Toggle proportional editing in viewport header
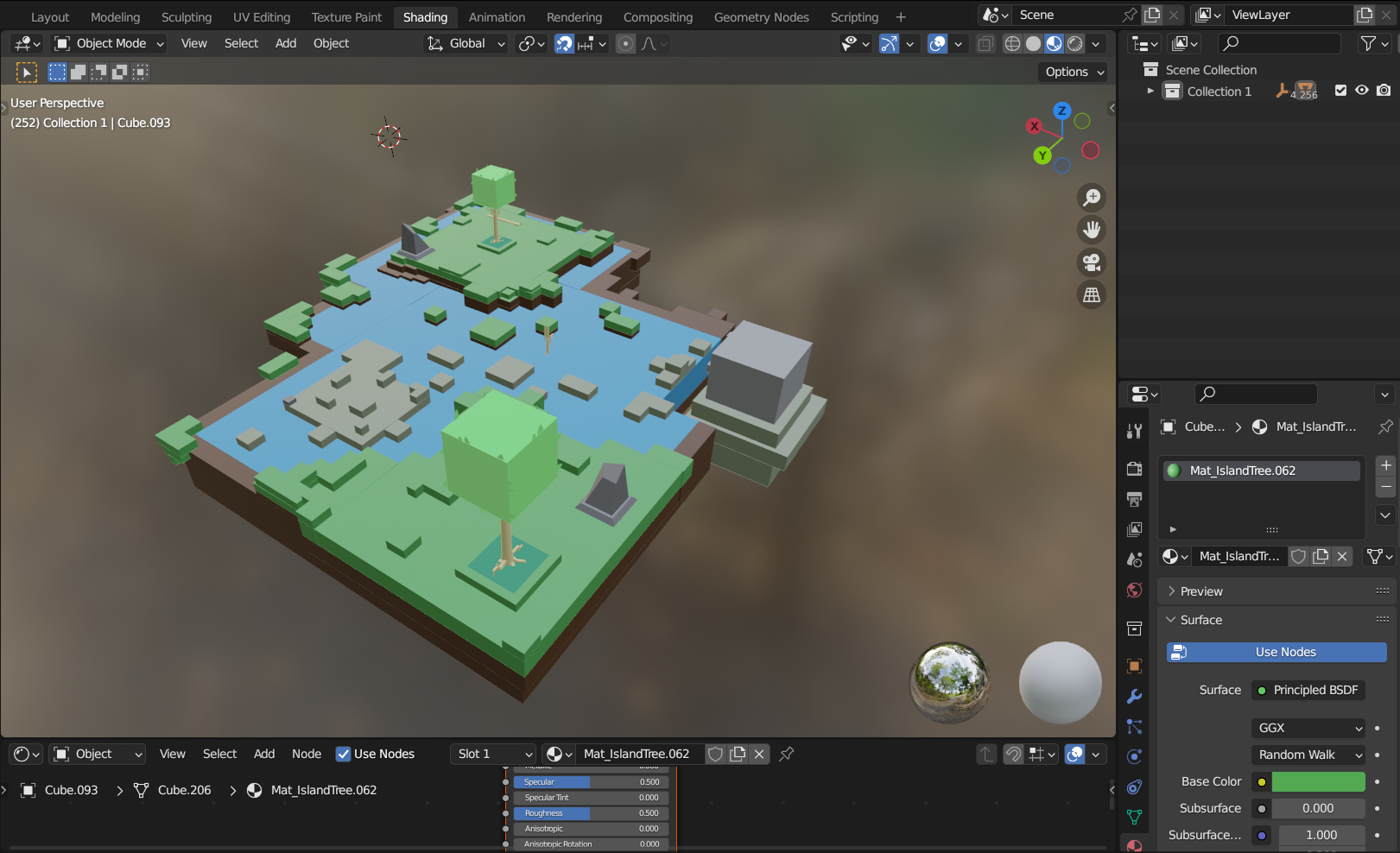This screenshot has width=1400, height=853. (626, 43)
